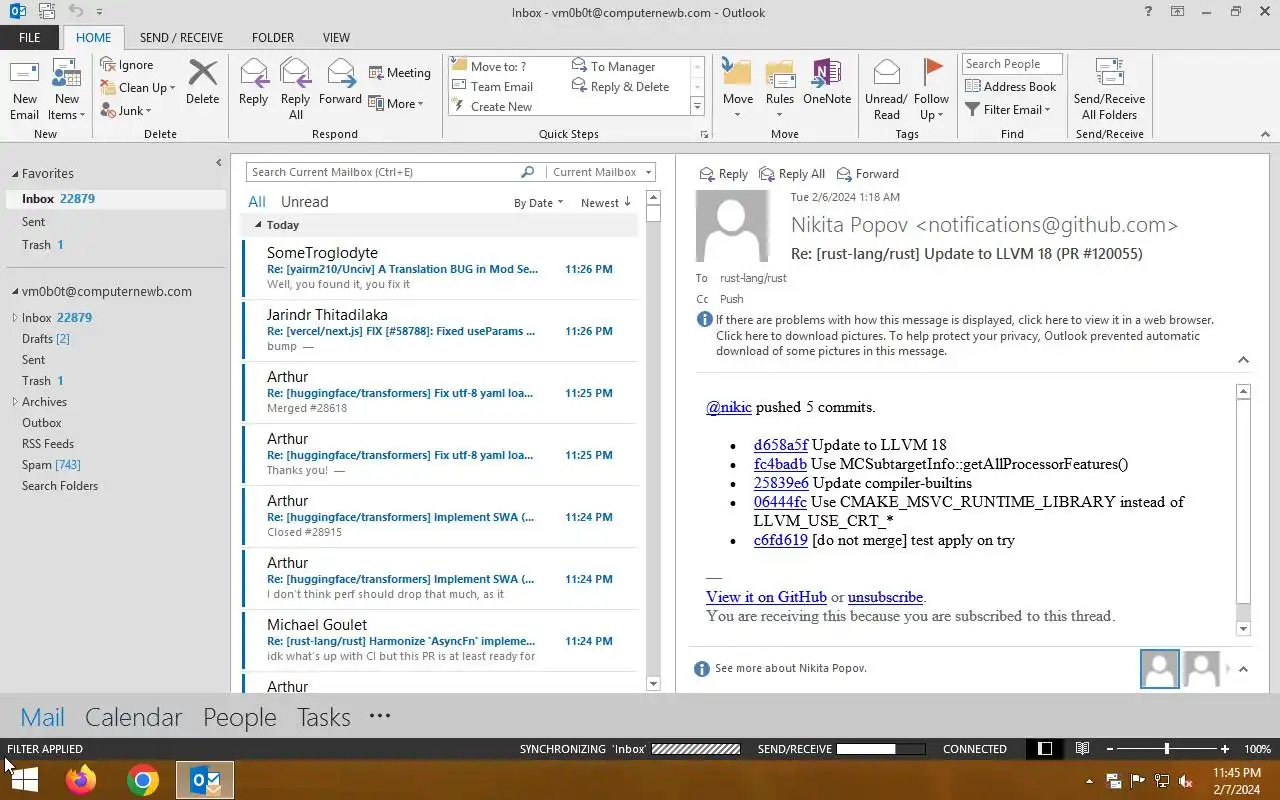Collapse the Favorites section
This screenshot has width=1280, height=800.
(14, 174)
